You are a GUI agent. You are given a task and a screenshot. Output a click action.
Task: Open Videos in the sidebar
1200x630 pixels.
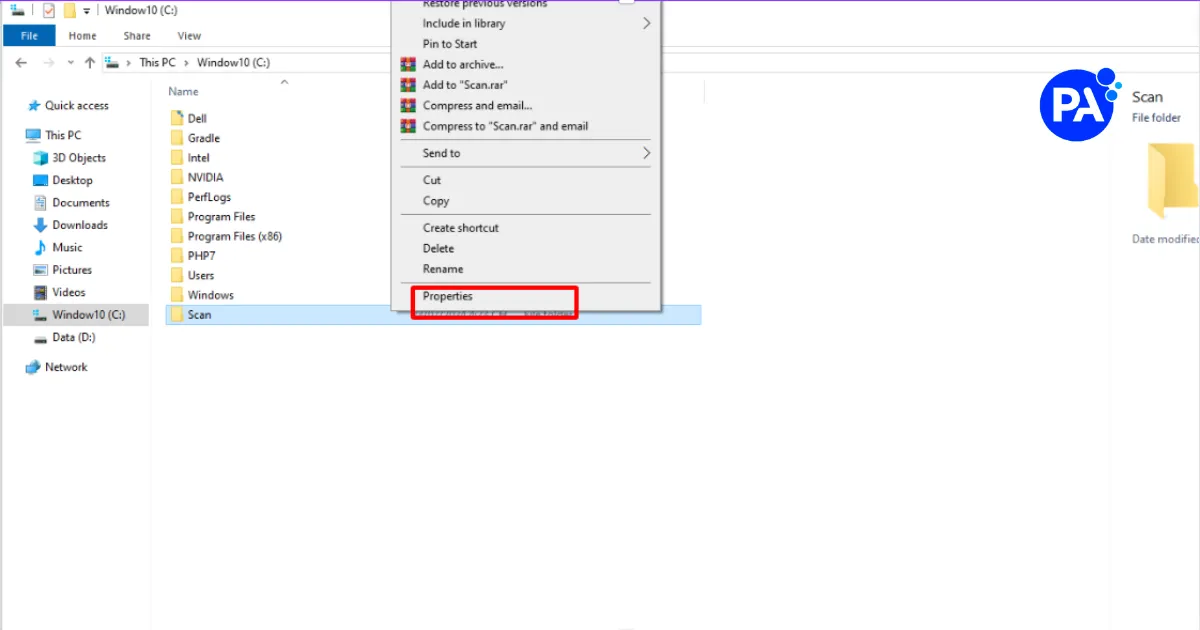59,293
